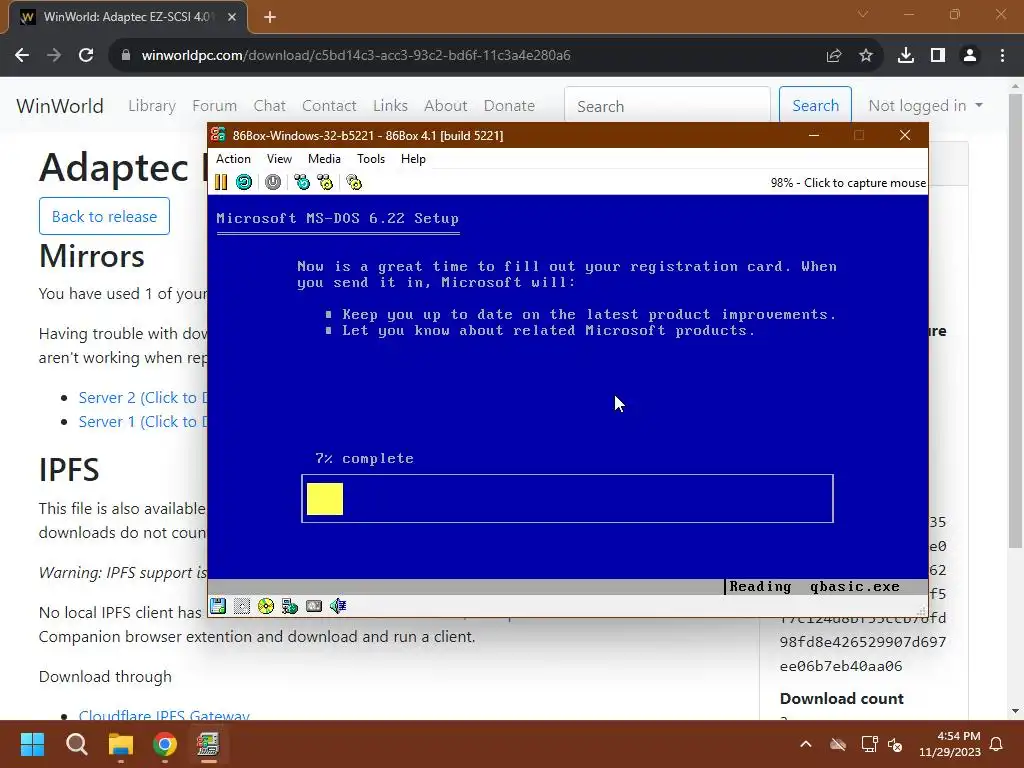Show hidden system tray icons

[806, 744]
